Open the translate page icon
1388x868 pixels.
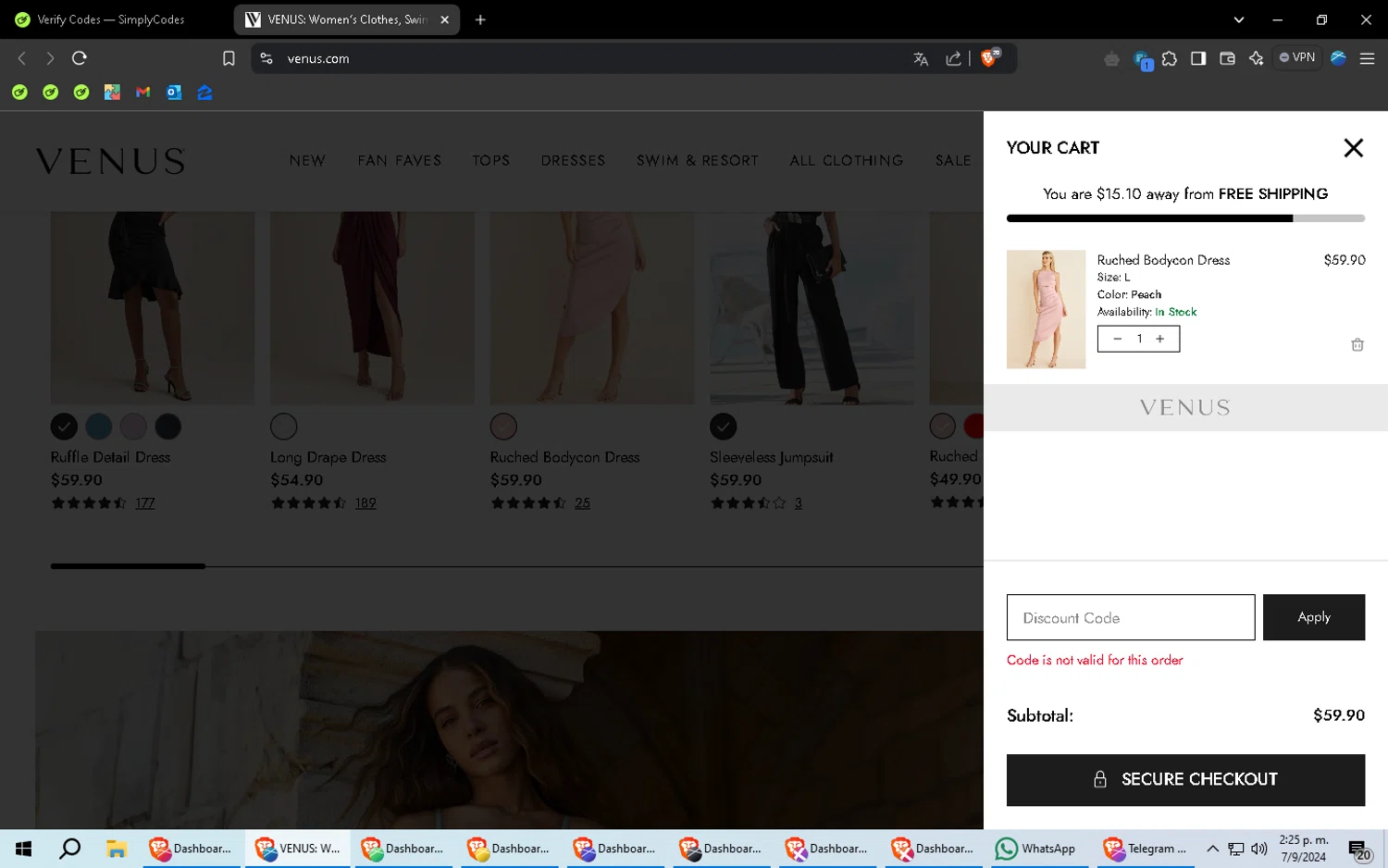pos(921,58)
